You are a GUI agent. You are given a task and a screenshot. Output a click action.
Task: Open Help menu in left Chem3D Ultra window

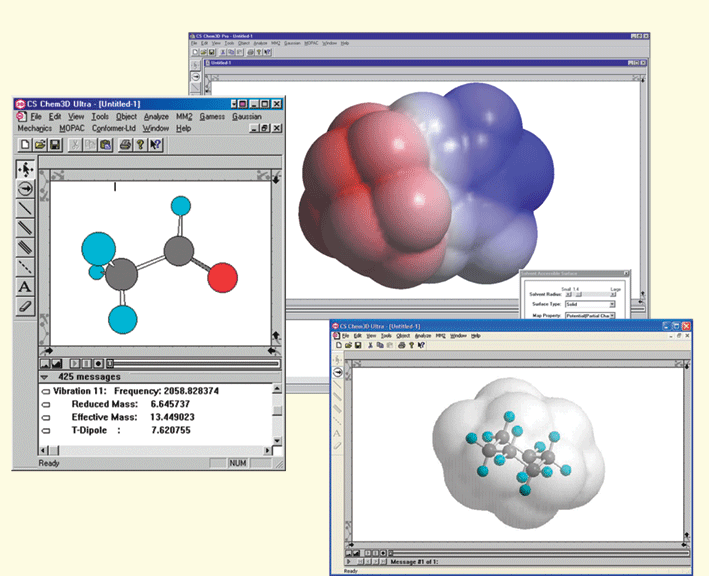tap(183, 128)
